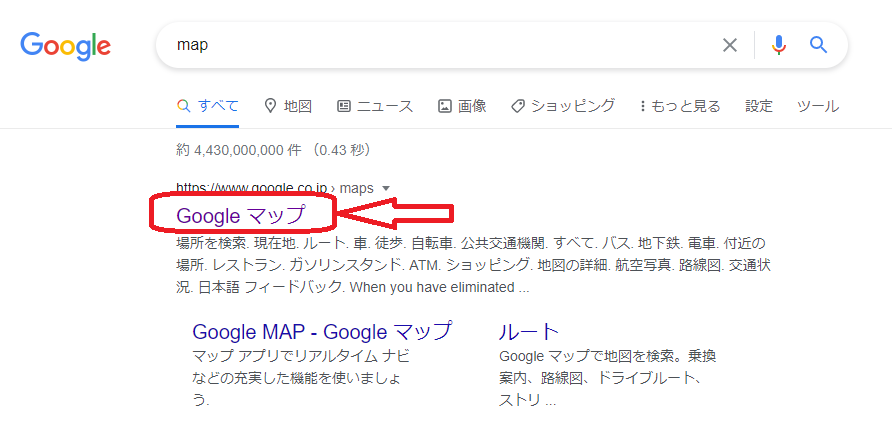892x423 pixels.
Task: Click the snippet beginning 場所を検索. 現在地
Action: coord(472,266)
